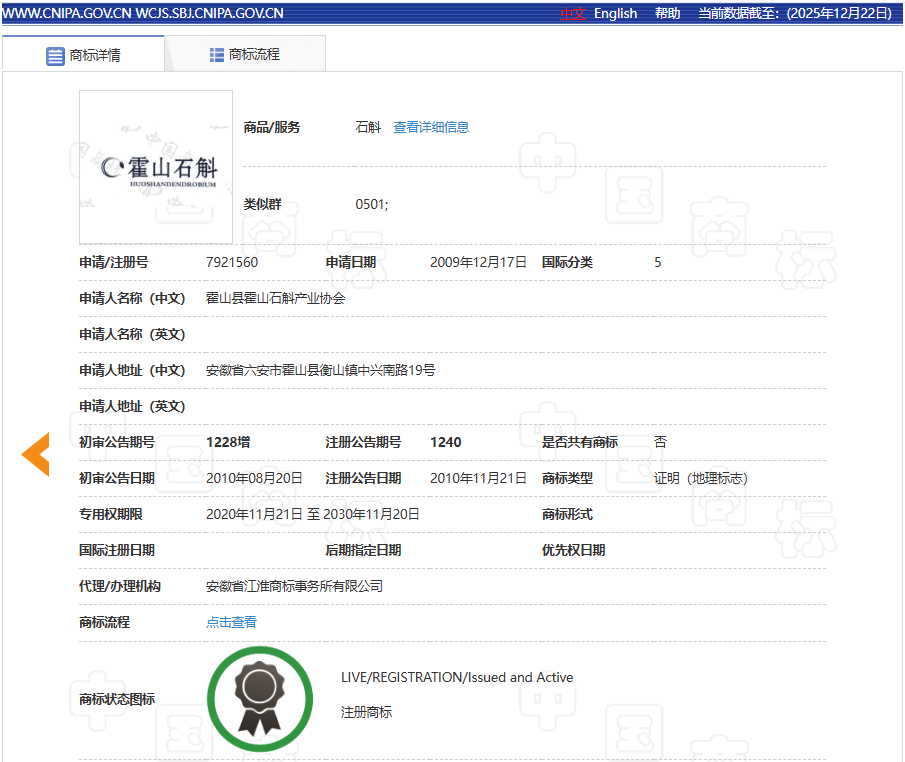Click the 霍山石斛 trademark logo image
Screen dimensions: 905x762
point(156,167)
